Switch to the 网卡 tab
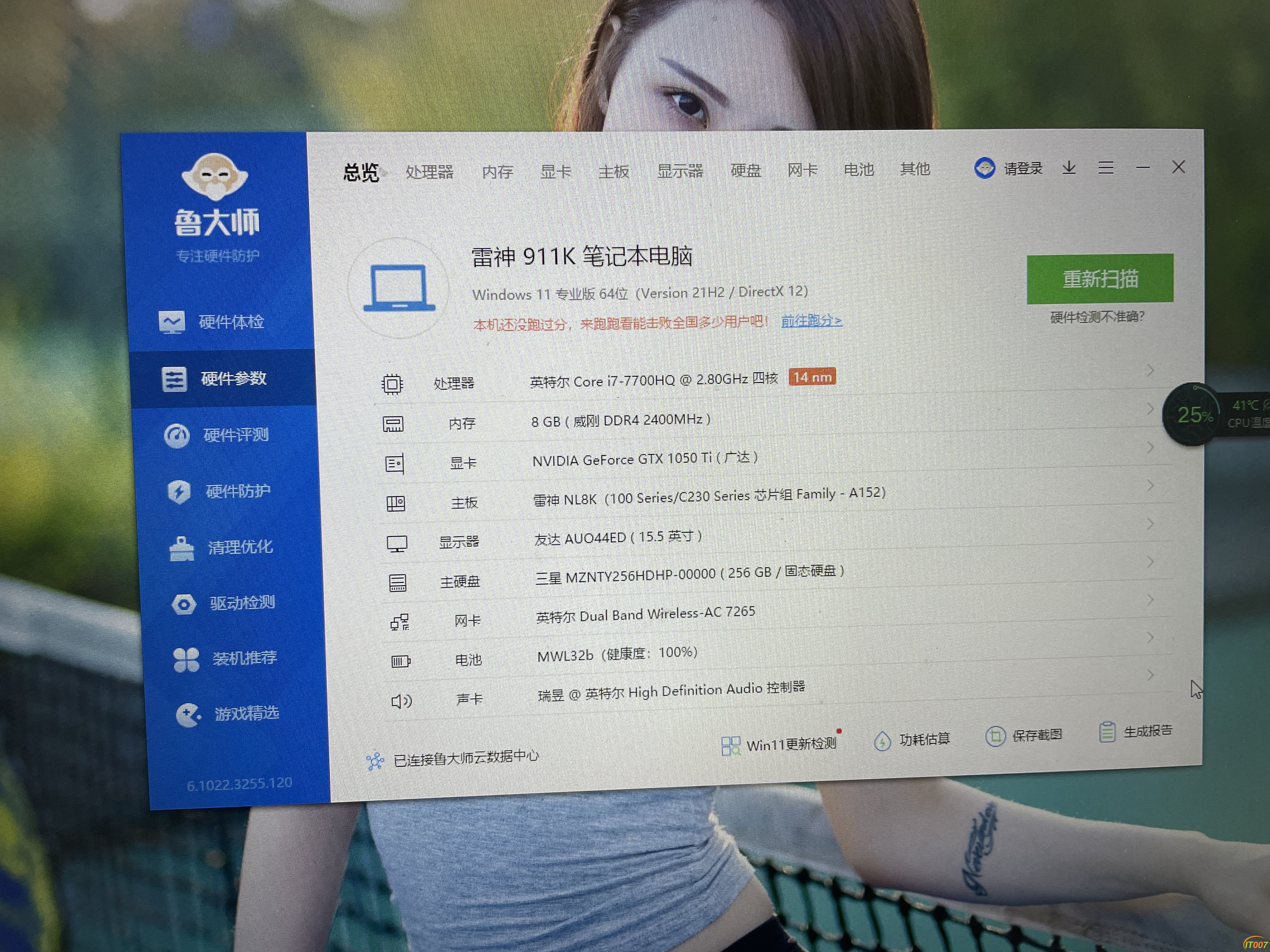Viewport: 1270px width, 952px height. click(802, 169)
